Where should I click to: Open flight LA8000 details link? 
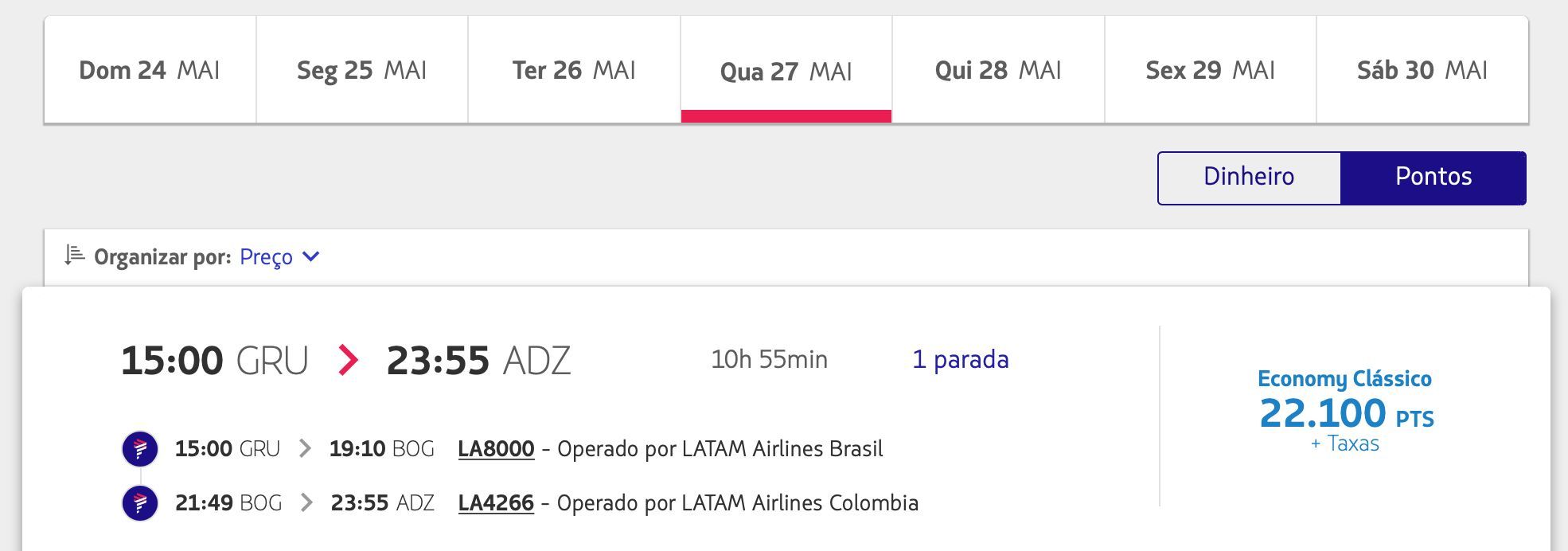click(x=496, y=449)
